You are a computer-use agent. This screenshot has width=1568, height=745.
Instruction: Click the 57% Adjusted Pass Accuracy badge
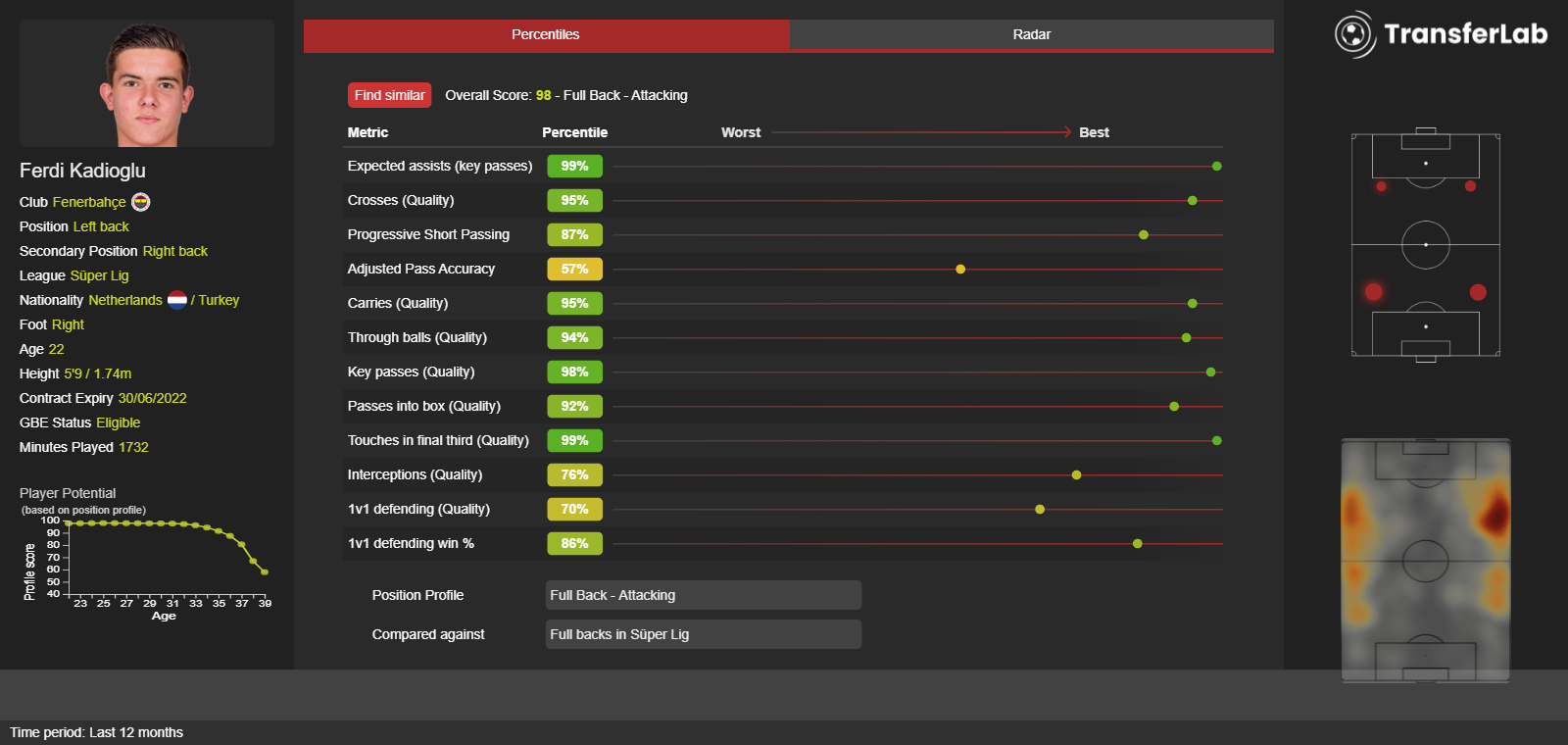click(x=574, y=269)
